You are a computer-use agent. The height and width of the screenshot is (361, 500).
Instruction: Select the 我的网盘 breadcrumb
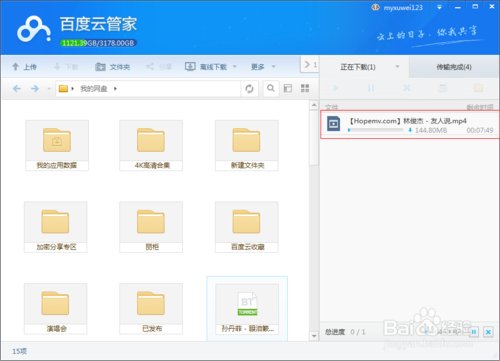pyautogui.click(x=94, y=89)
